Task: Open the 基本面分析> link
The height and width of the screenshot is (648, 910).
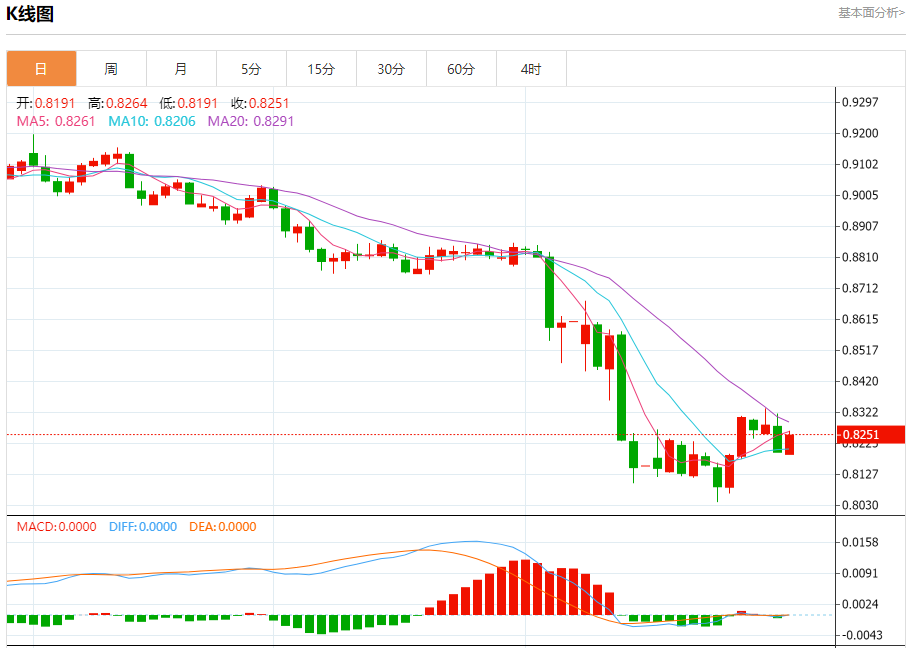Action: 871,13
